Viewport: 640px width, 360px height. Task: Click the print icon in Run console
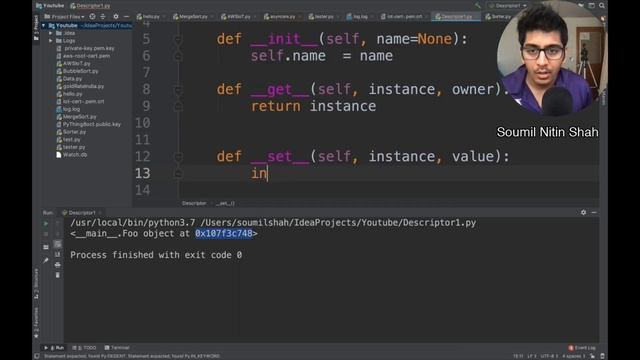pos(58,265)
